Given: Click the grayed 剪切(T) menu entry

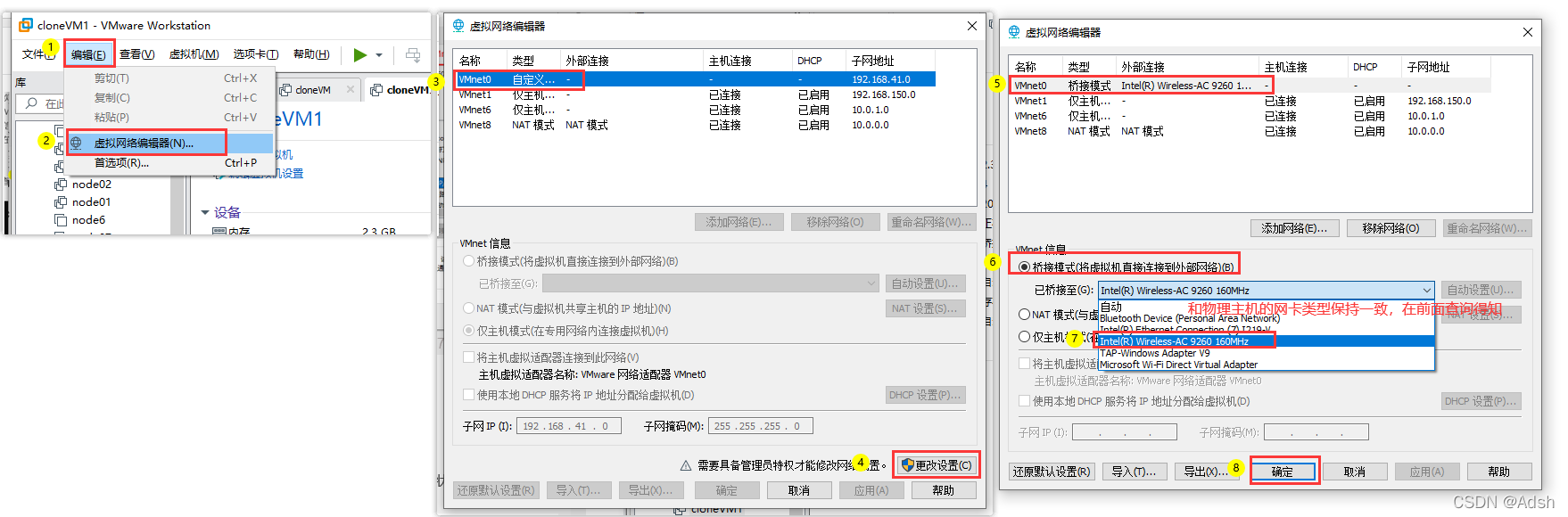Looking at the screenshot, I should click(169, 78).
